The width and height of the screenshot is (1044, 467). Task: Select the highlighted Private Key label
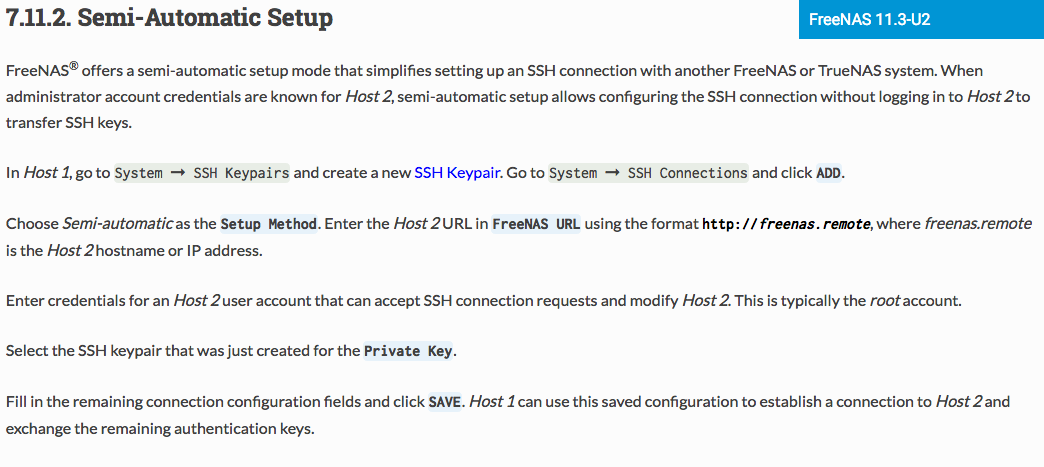pyautogui.click(x=408, y=351)
